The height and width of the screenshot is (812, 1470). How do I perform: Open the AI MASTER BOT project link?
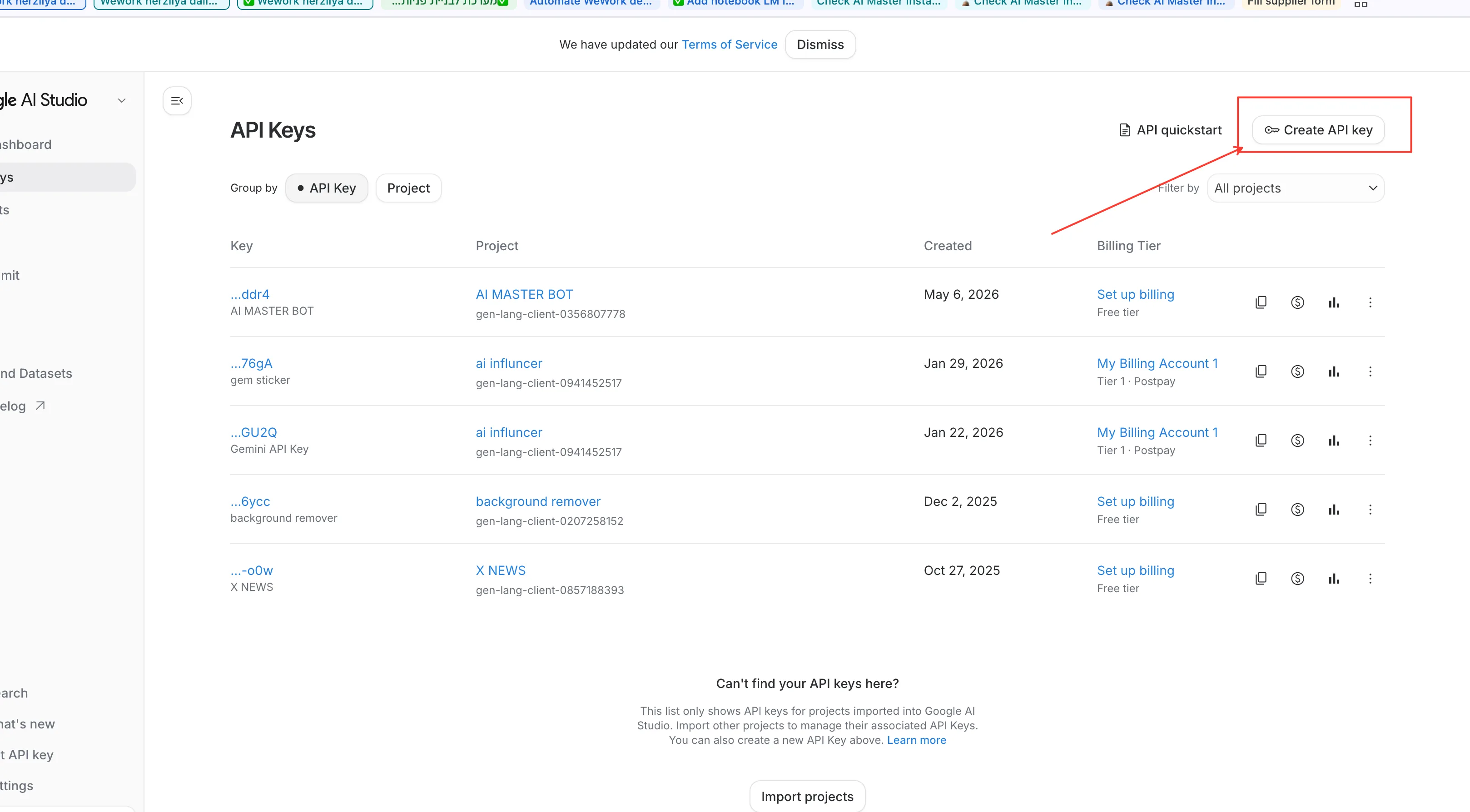pyautogui.click(x=524, y=294)
